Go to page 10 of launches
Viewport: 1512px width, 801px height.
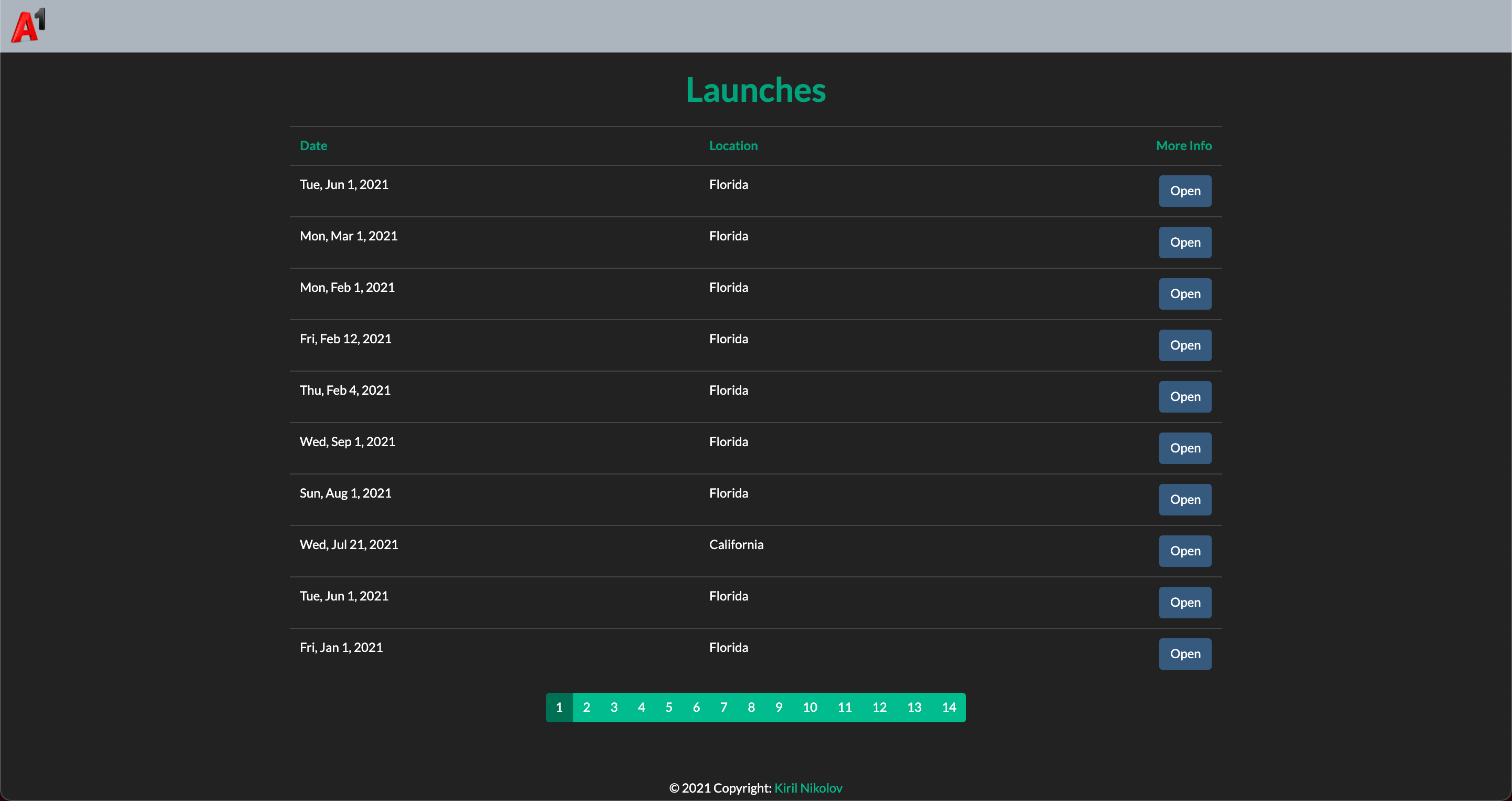pos(810,707)
